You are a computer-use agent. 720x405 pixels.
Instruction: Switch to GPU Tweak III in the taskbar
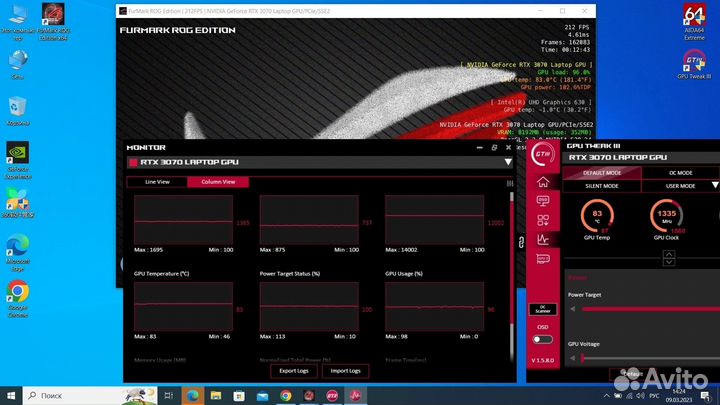pyautogui.click(x=332, y=395)
